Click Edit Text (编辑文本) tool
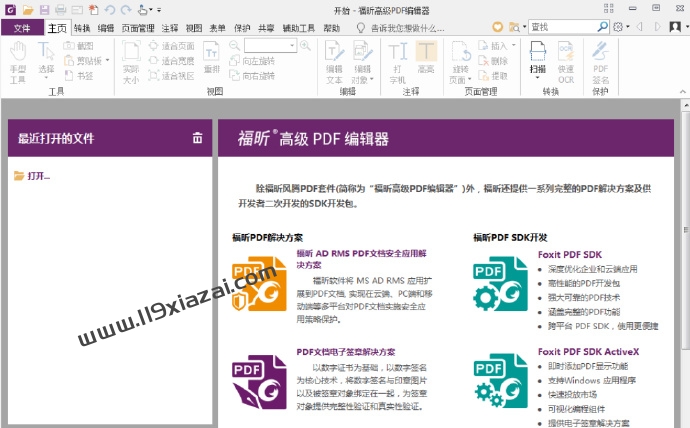 click(334, 62)
